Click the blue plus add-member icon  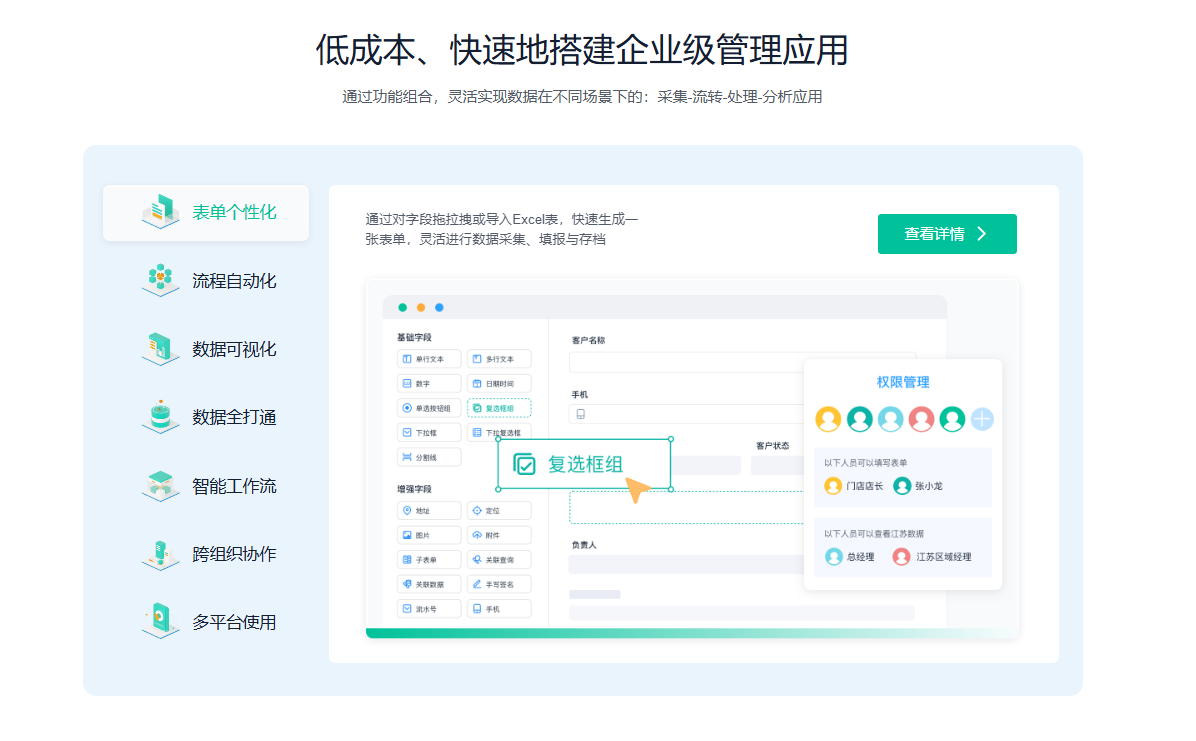tap(982, 419)
